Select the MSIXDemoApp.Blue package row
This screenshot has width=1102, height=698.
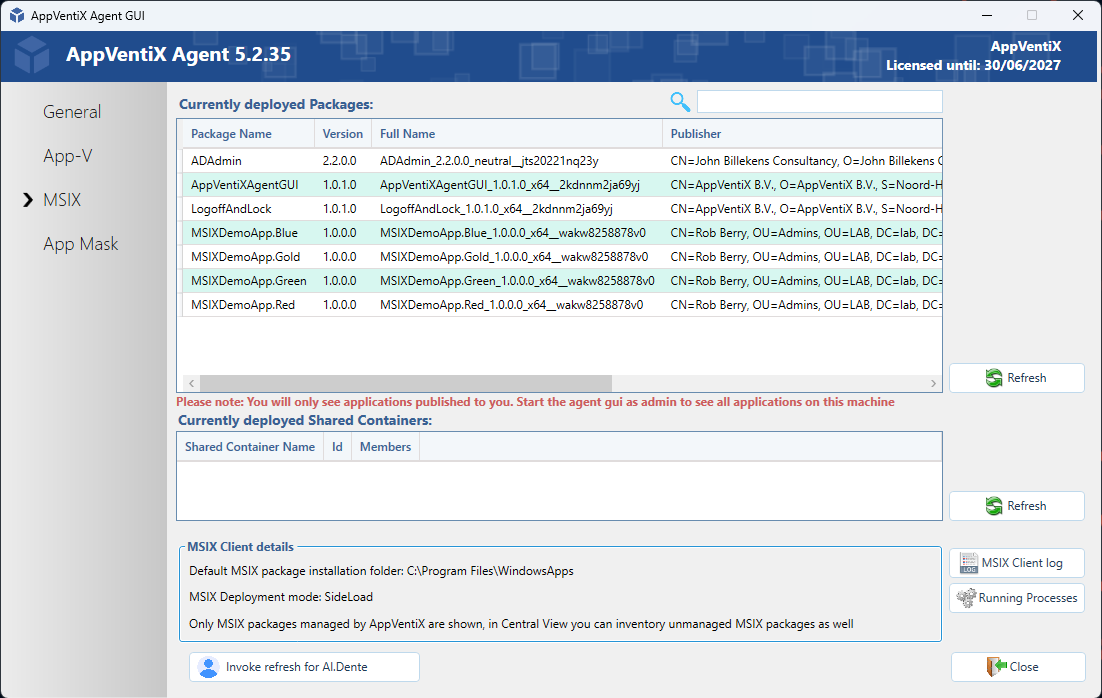coord(562,233)
